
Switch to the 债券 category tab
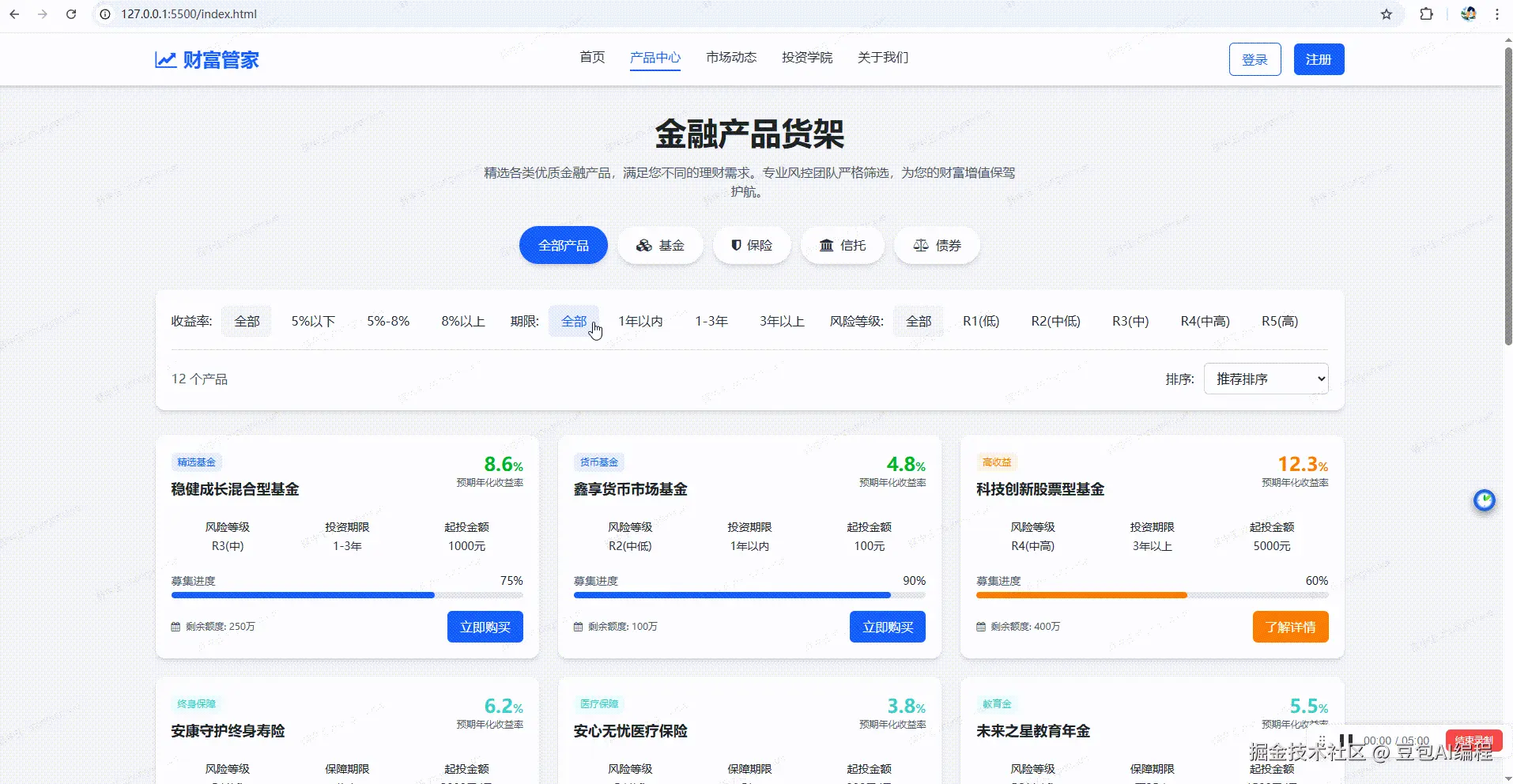pyautogui.click(x=938, y=245)
